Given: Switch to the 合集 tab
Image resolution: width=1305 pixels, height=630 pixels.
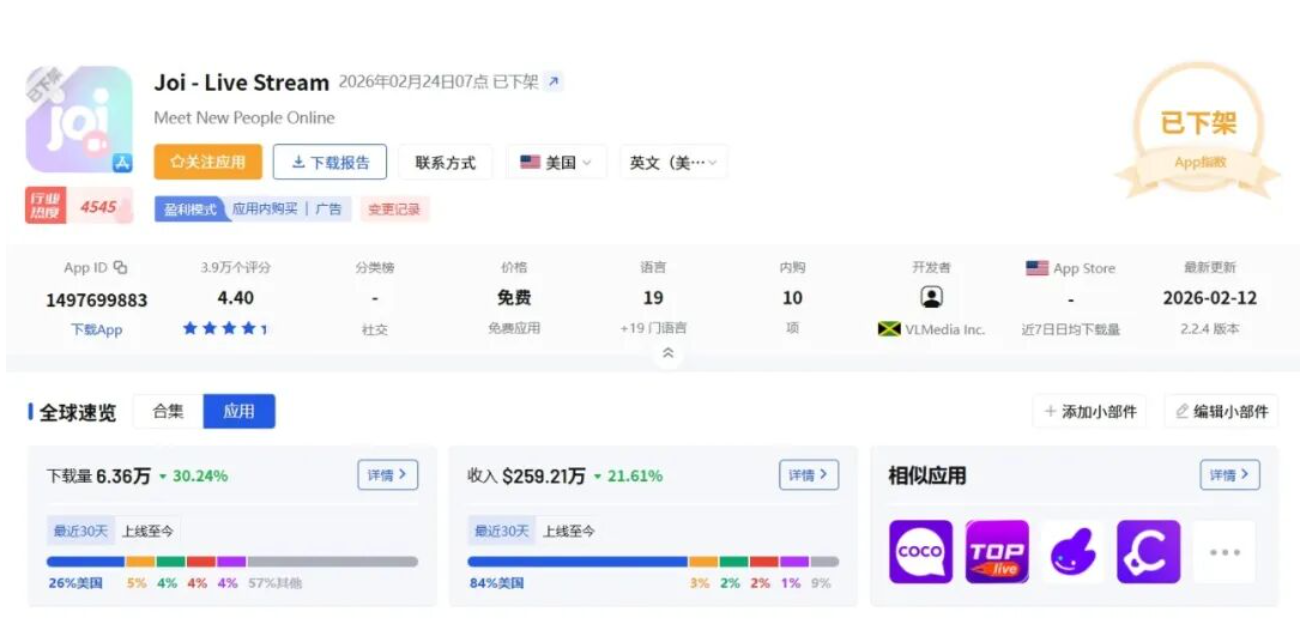Looking at the screenshot, I should click(x=168, y=411).
